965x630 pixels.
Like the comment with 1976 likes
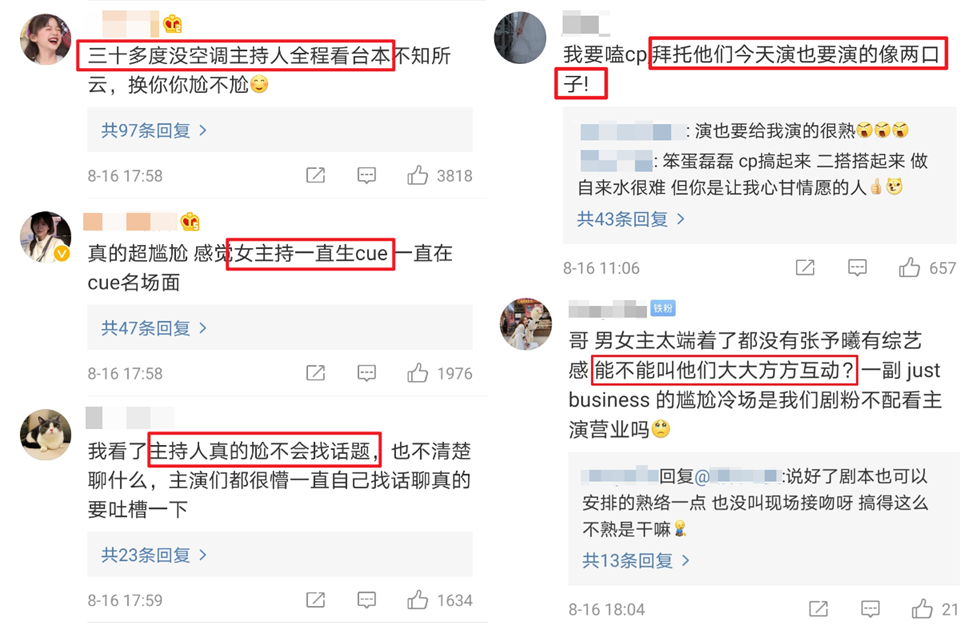(417, 373)
